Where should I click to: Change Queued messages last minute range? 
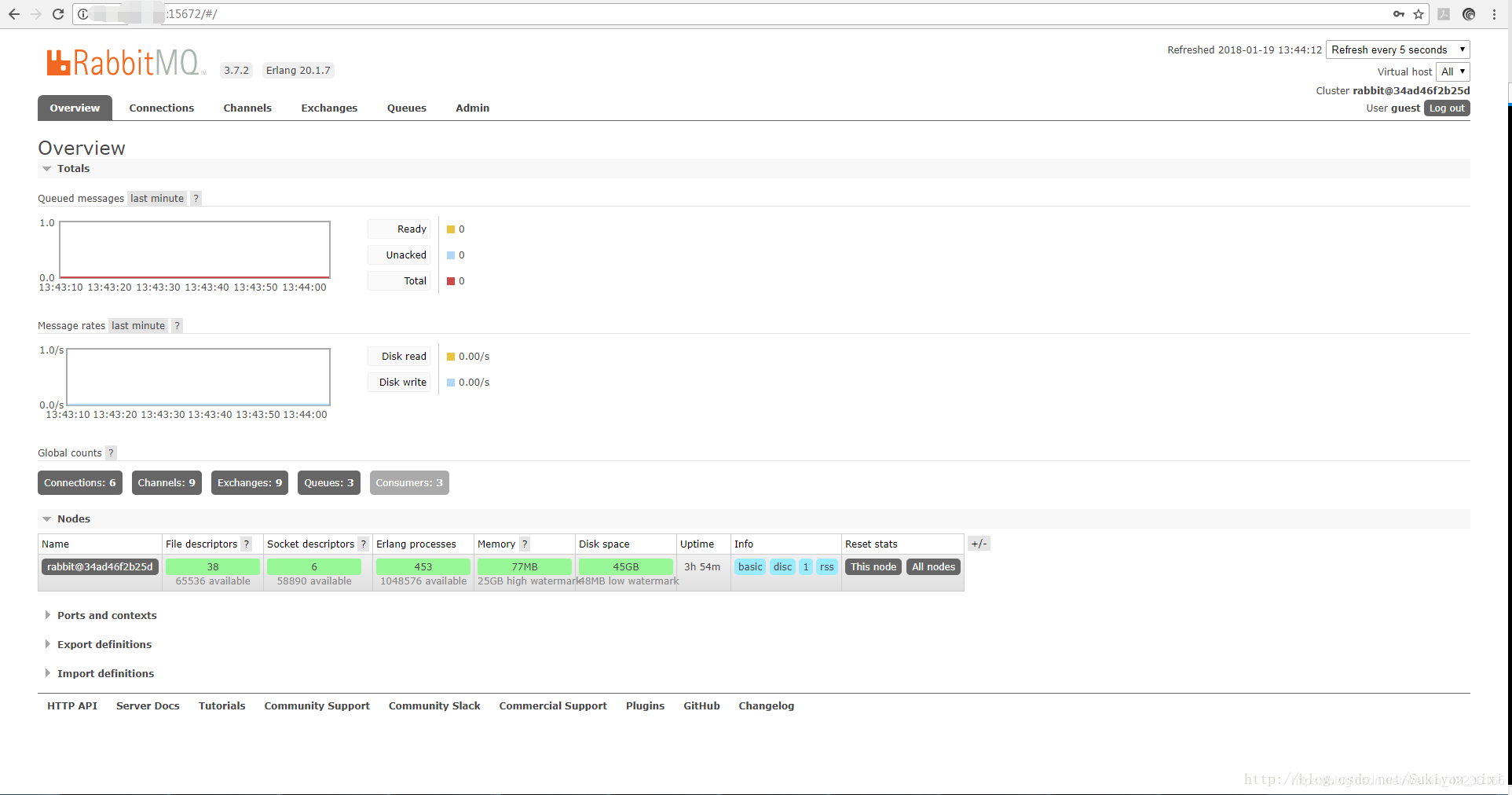[157, 199]
